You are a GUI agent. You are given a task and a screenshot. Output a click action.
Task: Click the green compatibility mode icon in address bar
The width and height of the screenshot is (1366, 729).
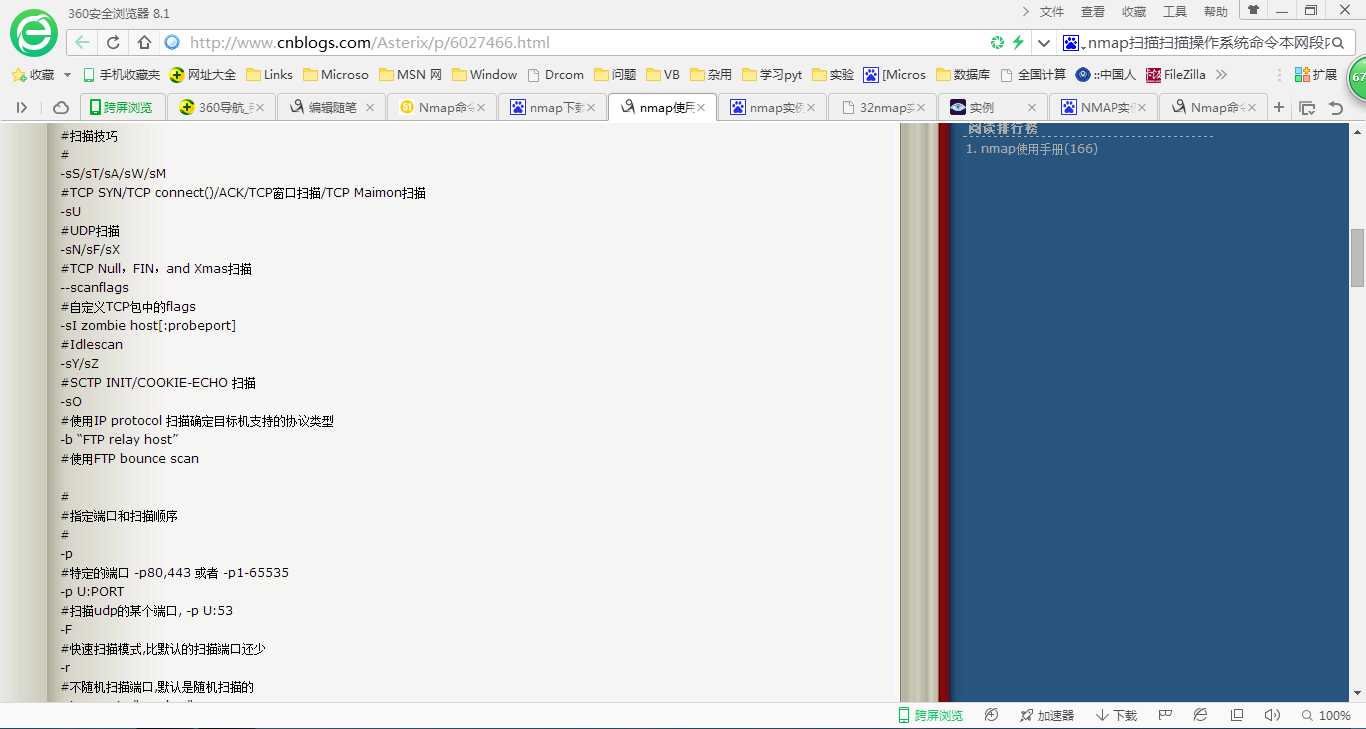coord(997,42)
